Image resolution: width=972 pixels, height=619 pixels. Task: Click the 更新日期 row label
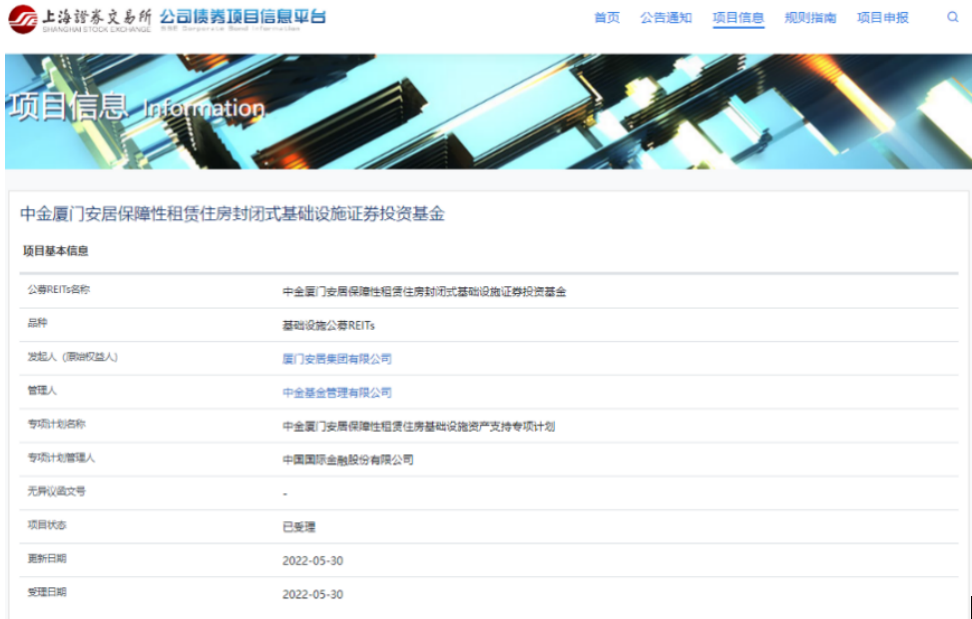47,558
